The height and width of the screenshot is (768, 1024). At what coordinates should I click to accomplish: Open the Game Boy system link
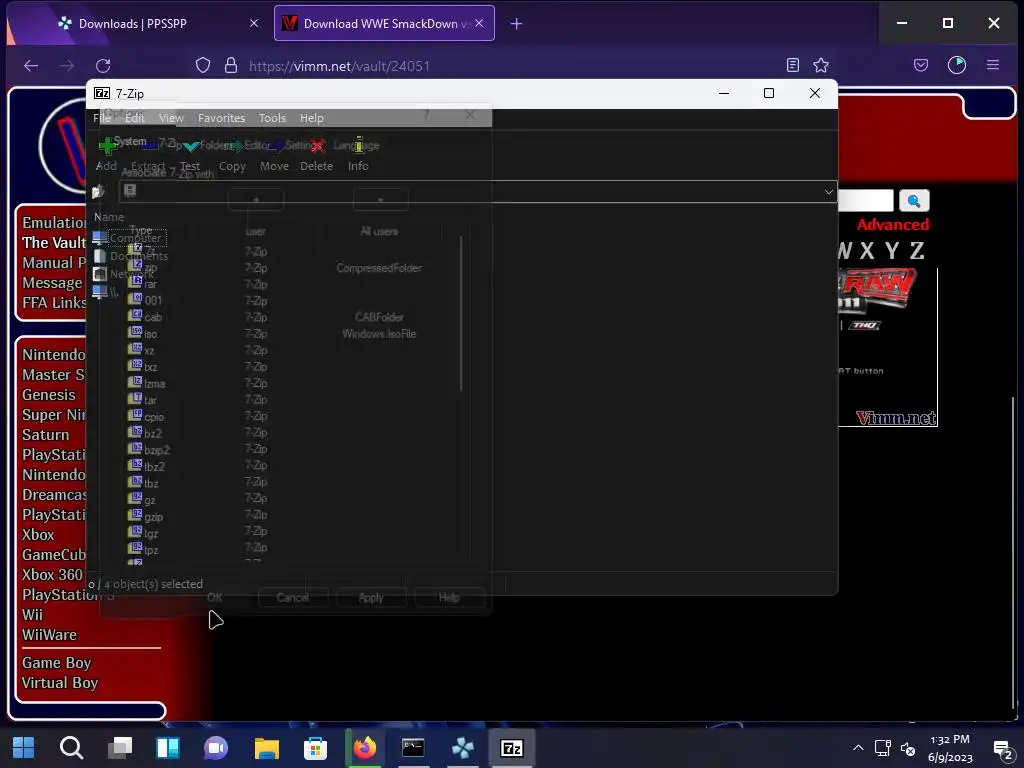(57, 662)
